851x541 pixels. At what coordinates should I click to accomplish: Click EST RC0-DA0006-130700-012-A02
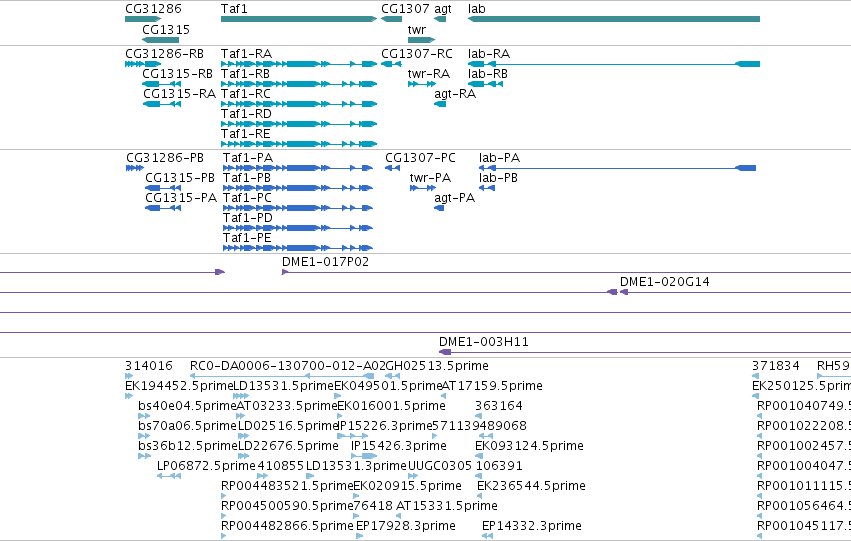tap(288, 366)
